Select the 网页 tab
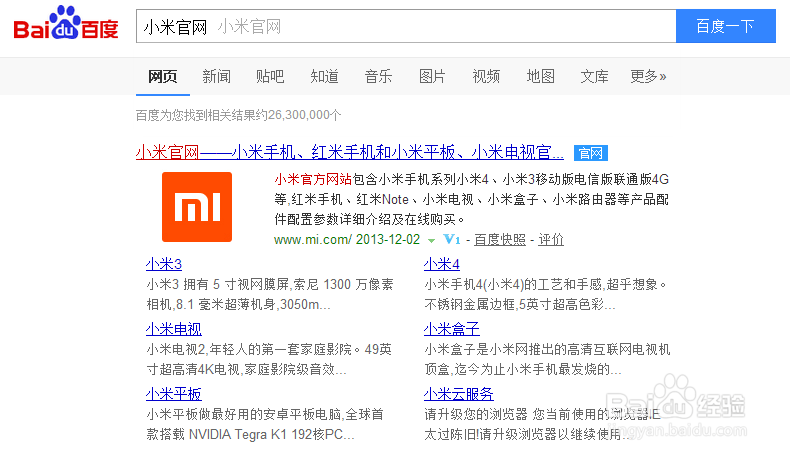This screenshot has width=790, height=458. point(163,77)
